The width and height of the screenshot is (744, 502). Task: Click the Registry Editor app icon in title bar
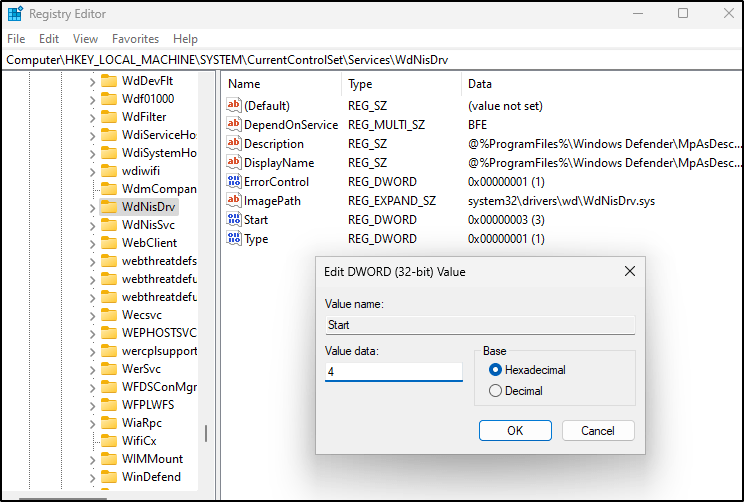(15, 14)
